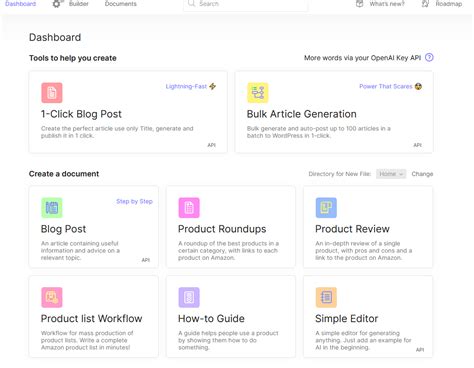The image size is (474, 368).
Task: Click the lightning bolt icon
Action: click(213, 86)
